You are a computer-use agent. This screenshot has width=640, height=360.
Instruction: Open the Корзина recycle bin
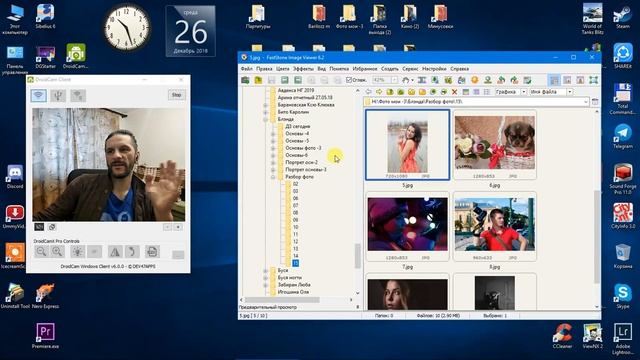click(x=623, y=256)
